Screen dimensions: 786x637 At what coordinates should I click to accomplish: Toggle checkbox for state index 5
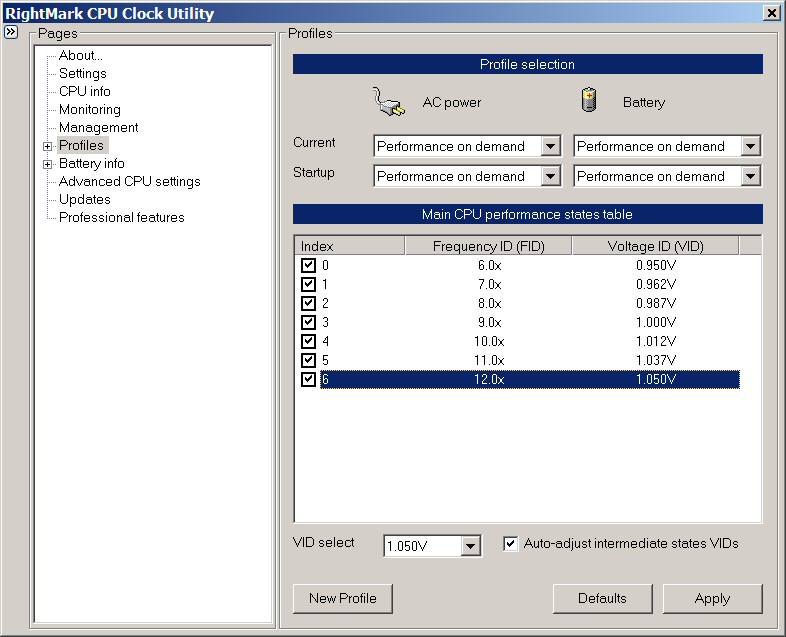308,360
